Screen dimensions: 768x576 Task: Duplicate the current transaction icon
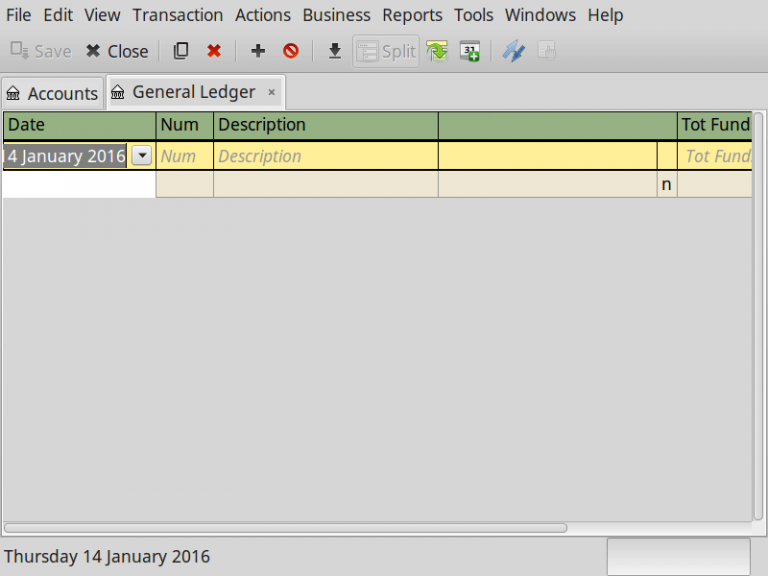click(x=181, y=51)
